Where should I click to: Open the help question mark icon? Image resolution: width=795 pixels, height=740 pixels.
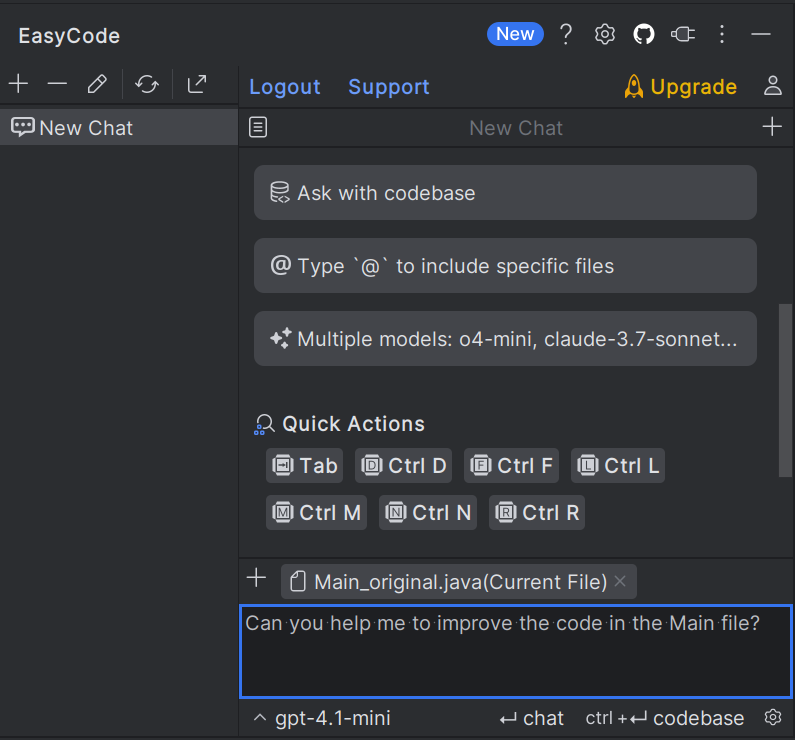(566, 34)
